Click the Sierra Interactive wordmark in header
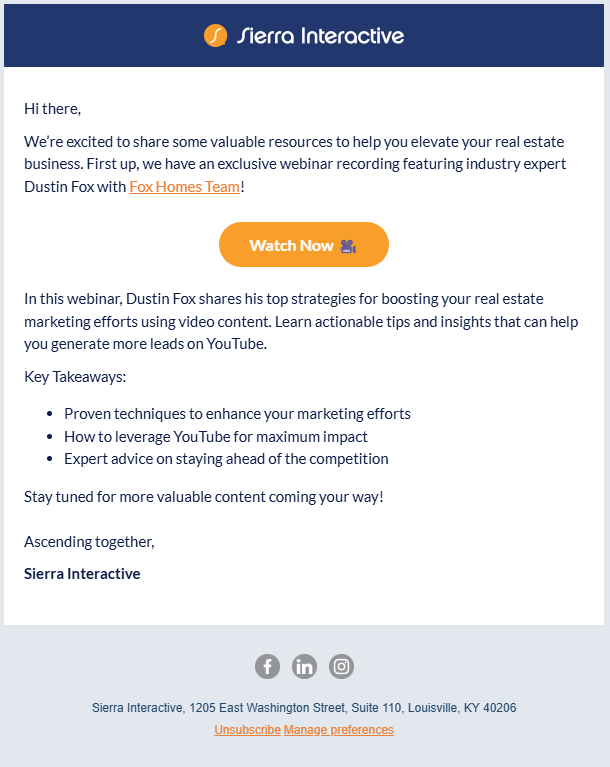610x767 pixels. [320, 36]
